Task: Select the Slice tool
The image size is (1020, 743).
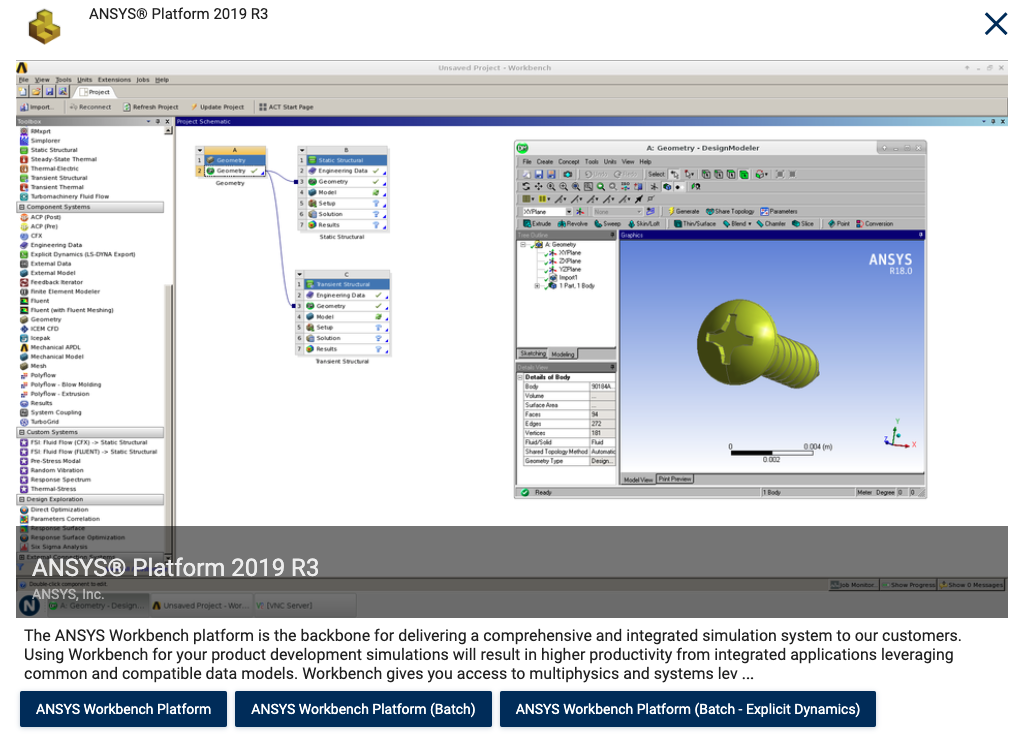Action: pyautogui.click(x=803, y=224)
